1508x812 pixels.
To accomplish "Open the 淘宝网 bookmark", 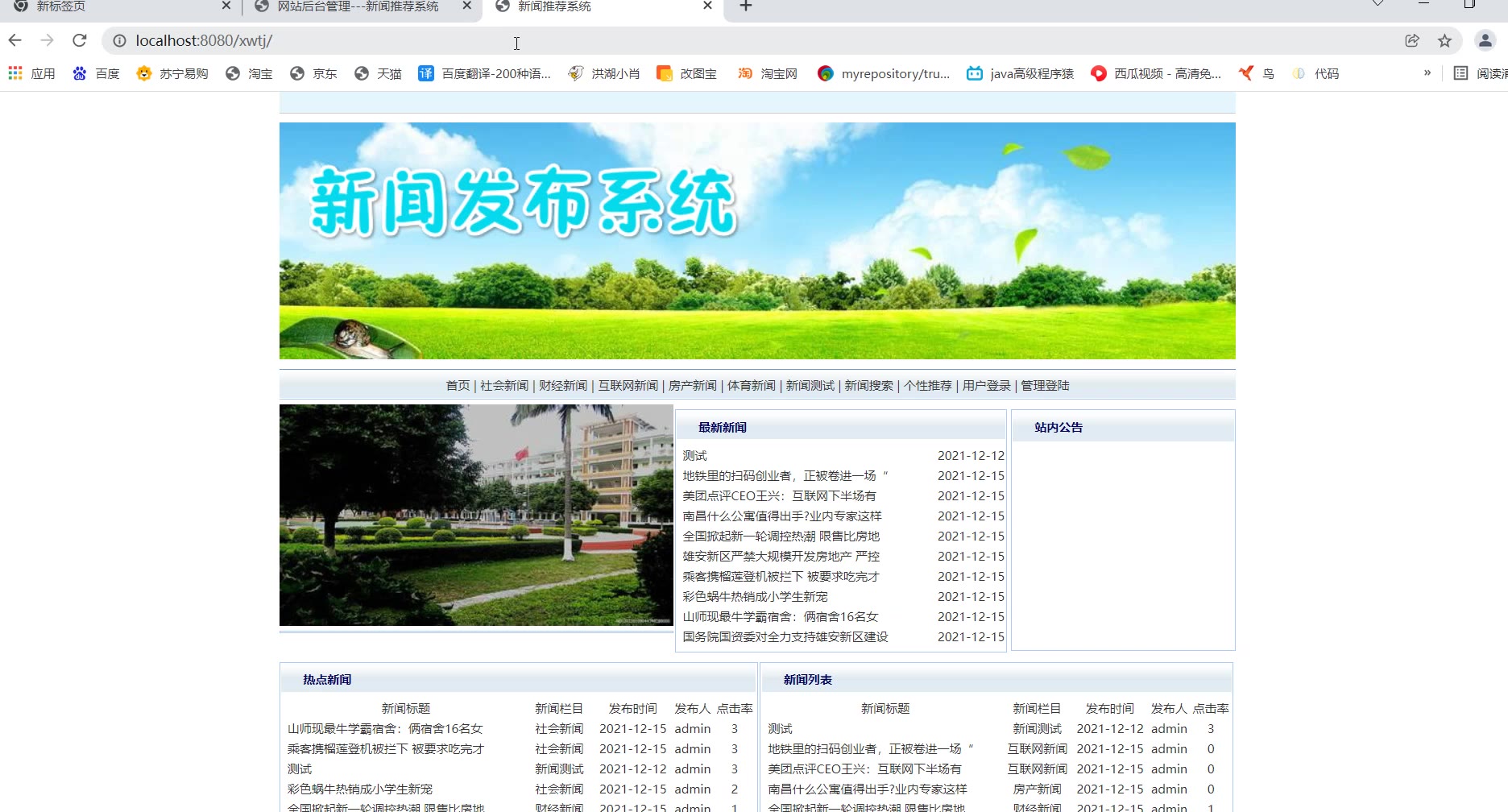I will 768,73.
